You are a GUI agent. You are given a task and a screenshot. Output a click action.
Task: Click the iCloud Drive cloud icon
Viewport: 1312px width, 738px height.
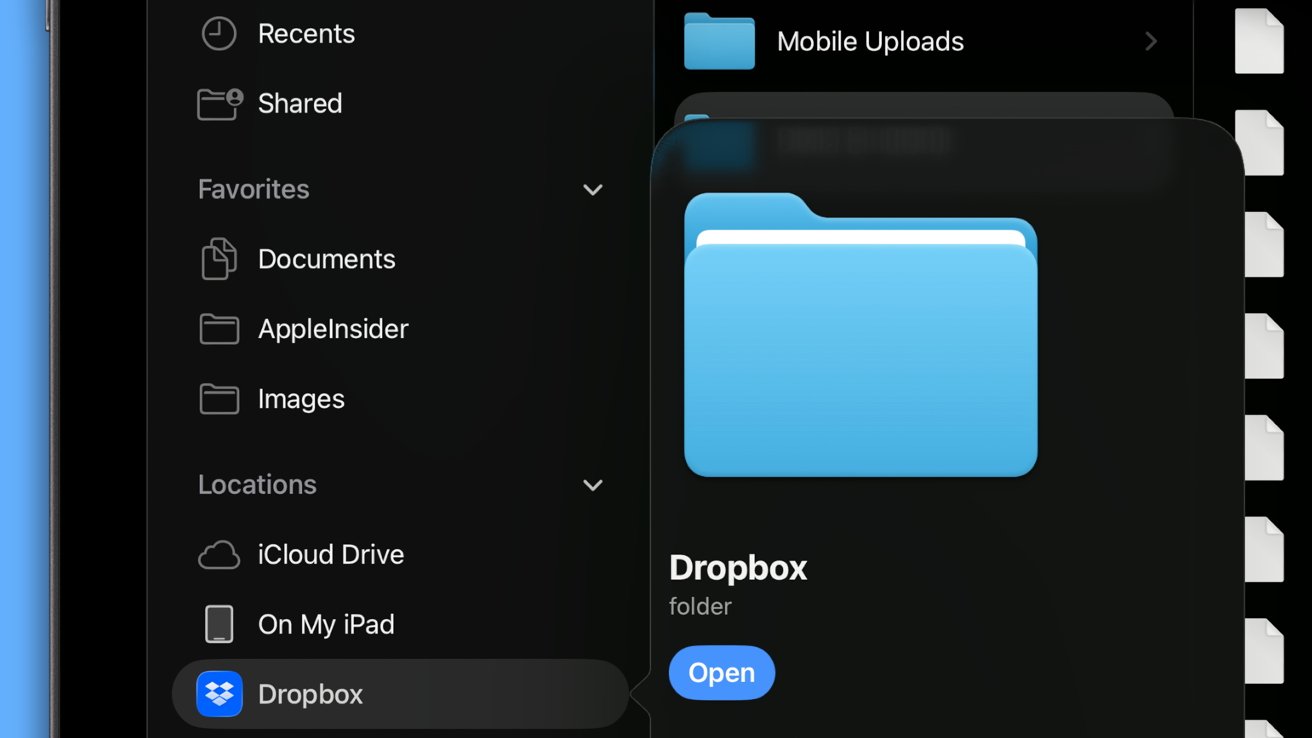click(x=219, y=555)
